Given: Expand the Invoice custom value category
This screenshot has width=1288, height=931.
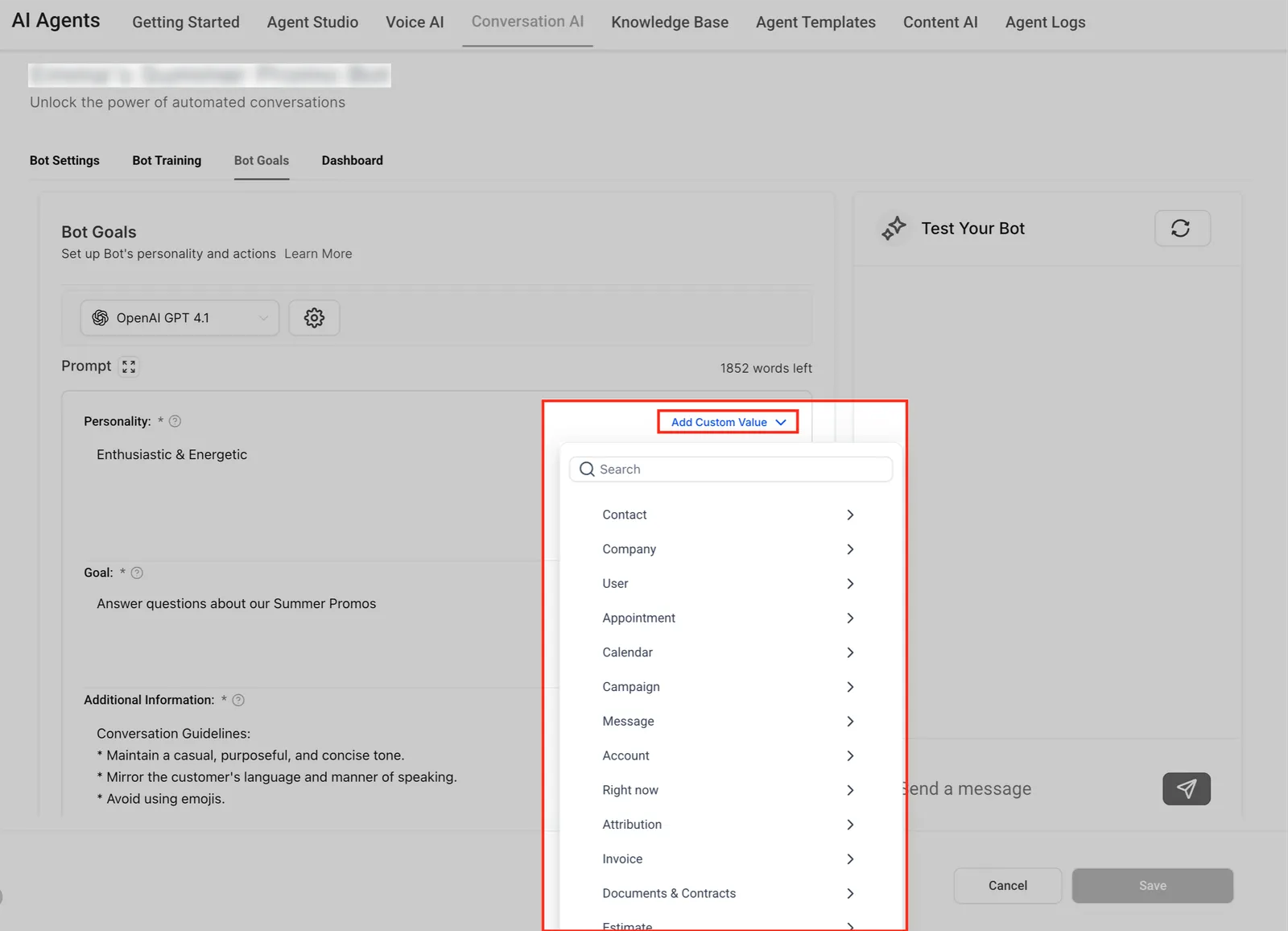Looking at the screenshot, I should point(729,859).
